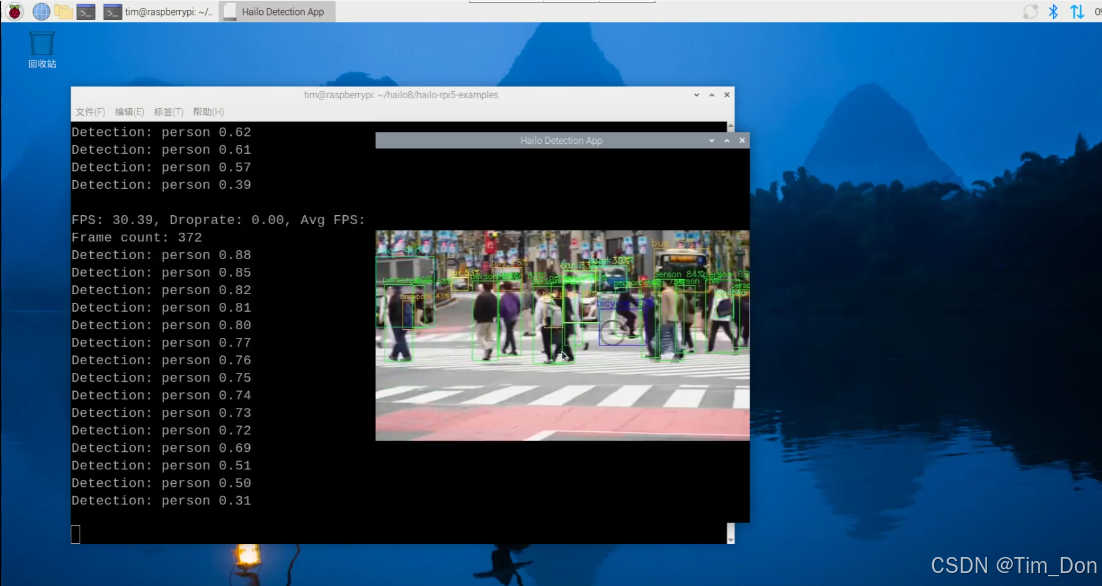1102x586 pixels.
Task: Switch to the Hailo Detection App taskbar entry
Action: coord(277,11)
